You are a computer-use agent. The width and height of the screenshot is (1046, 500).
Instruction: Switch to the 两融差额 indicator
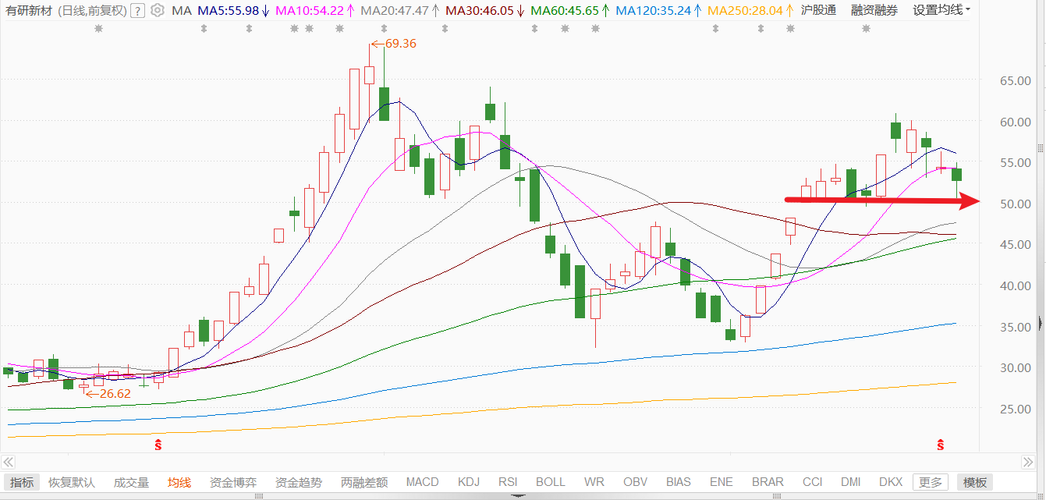(364, 482)
